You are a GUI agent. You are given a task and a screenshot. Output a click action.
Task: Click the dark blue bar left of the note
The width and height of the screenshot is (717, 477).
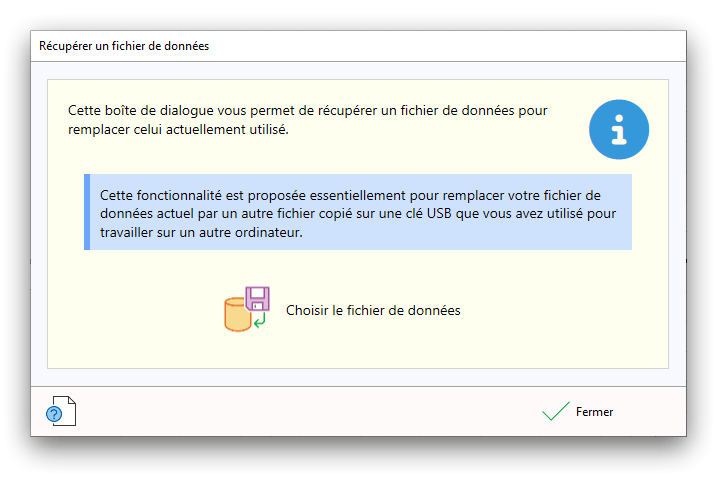[x=87, y=212]
